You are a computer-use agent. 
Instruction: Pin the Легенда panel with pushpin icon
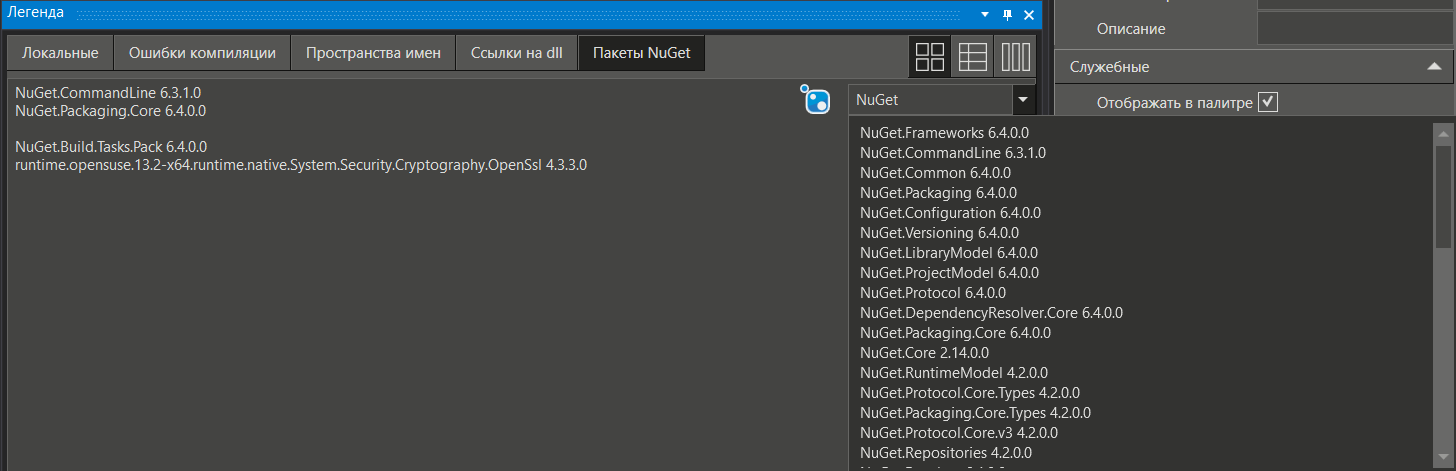click(1007, 14)
